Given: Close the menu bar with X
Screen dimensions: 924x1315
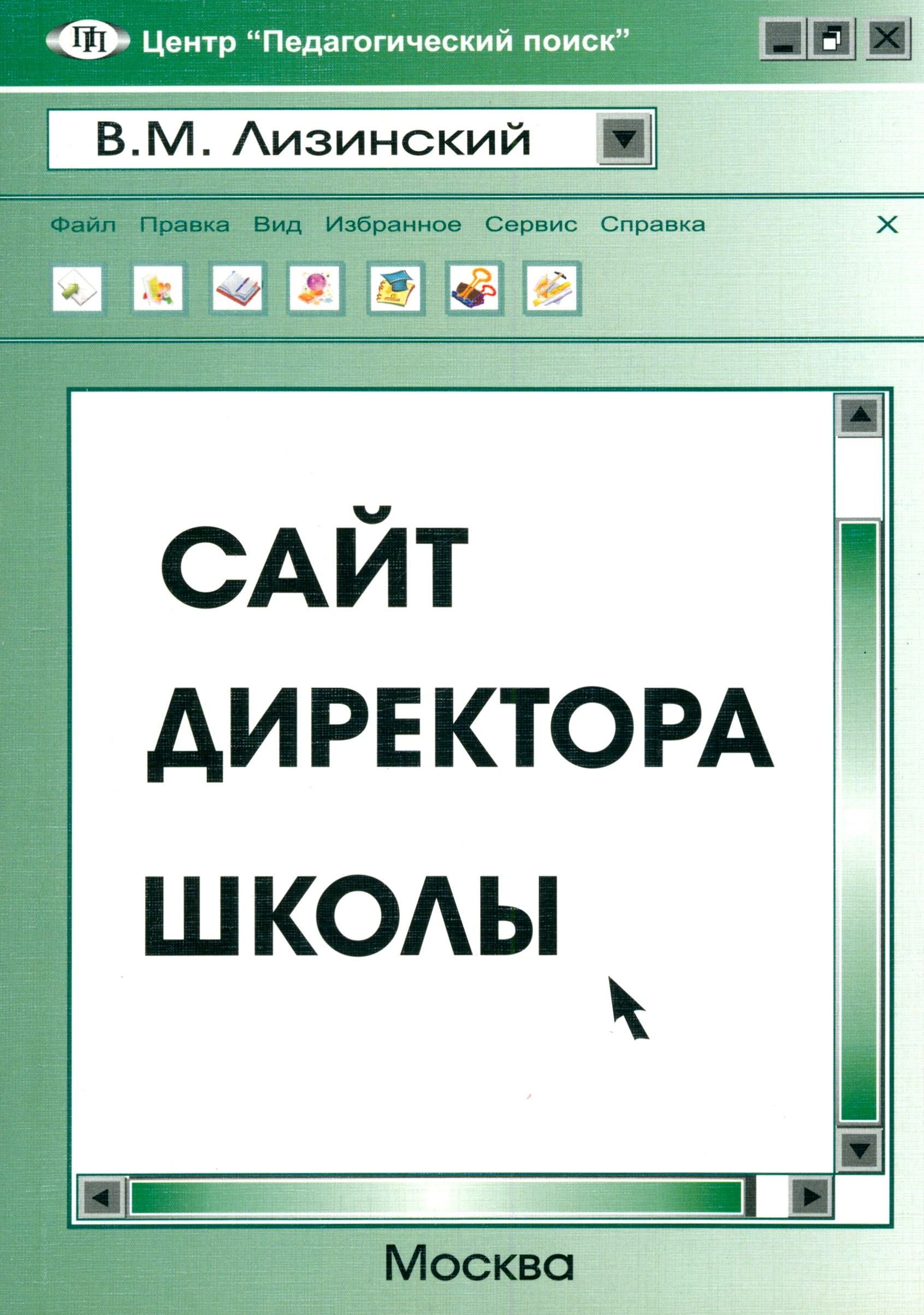Looking at the screenshot, I should coord(887,225).
